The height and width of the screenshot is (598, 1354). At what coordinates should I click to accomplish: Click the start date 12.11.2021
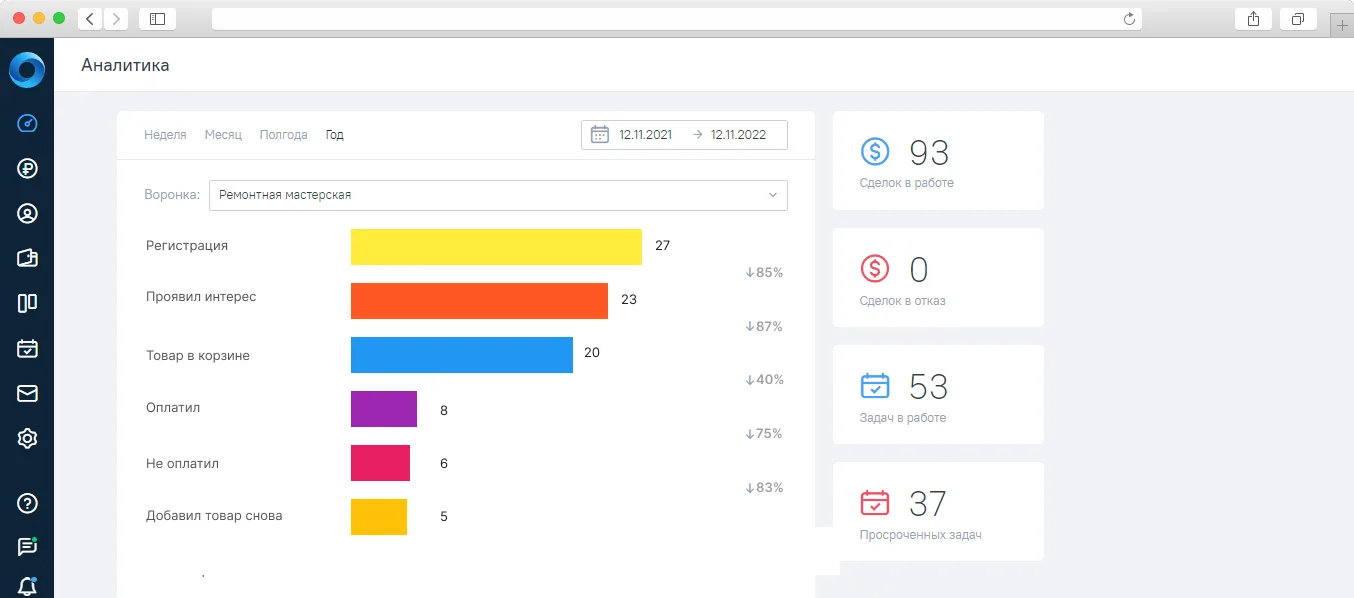click(x=645, y=135)
